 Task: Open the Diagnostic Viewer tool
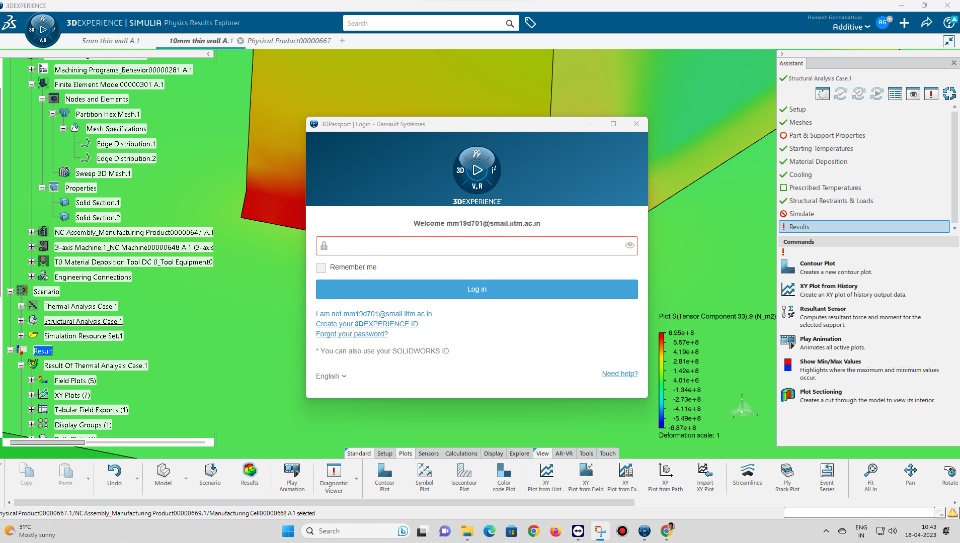click(334, 470)
